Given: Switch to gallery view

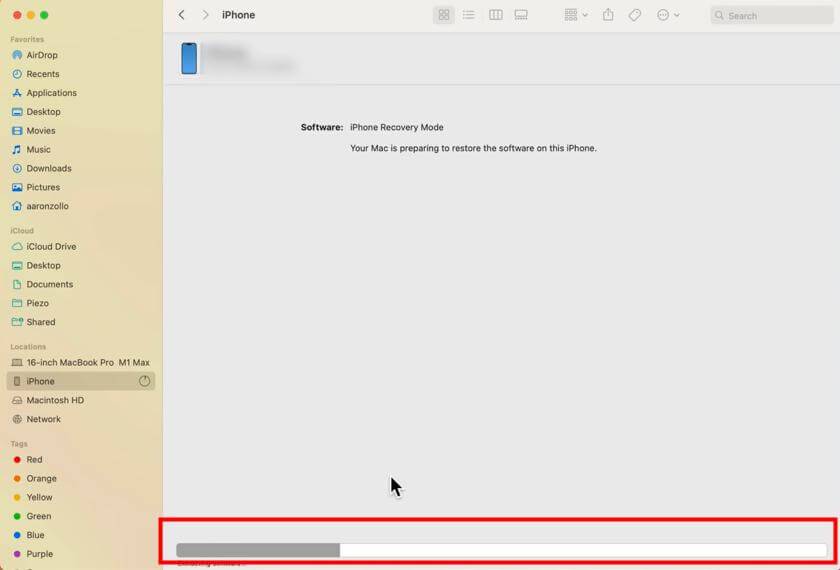Looking at the screenshot, I should coord(521,15).
